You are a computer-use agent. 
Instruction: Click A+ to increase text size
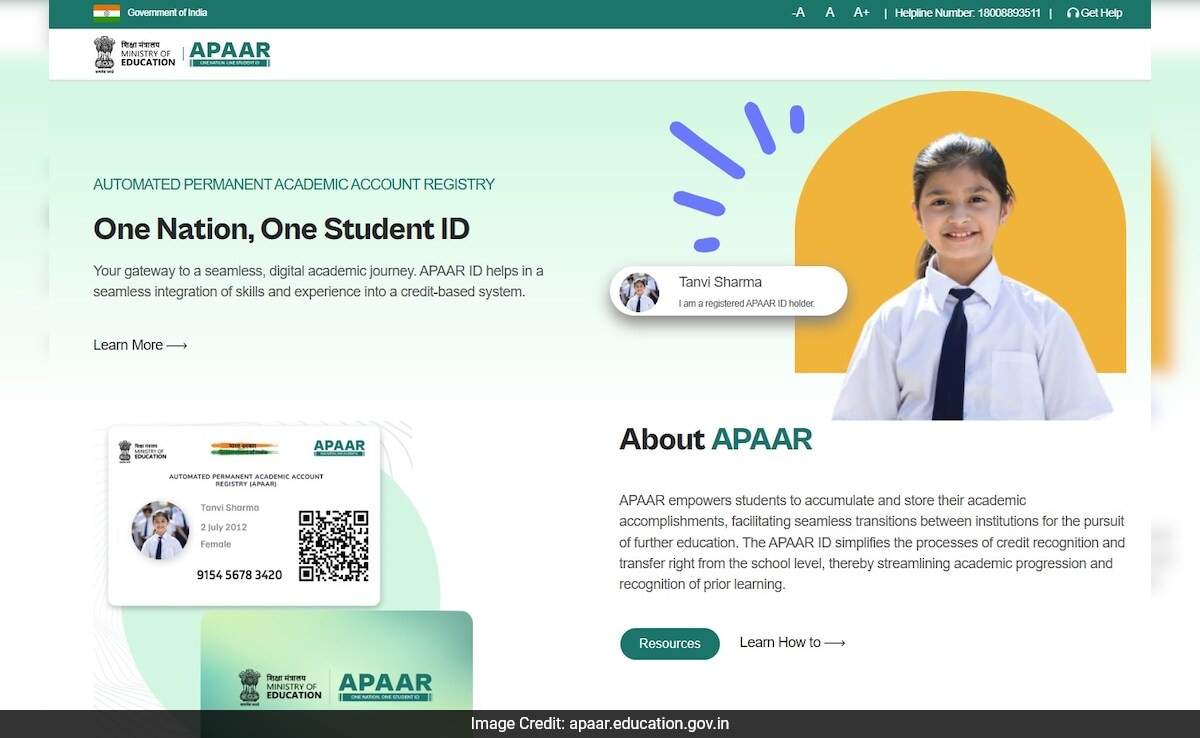coord(861,13)
